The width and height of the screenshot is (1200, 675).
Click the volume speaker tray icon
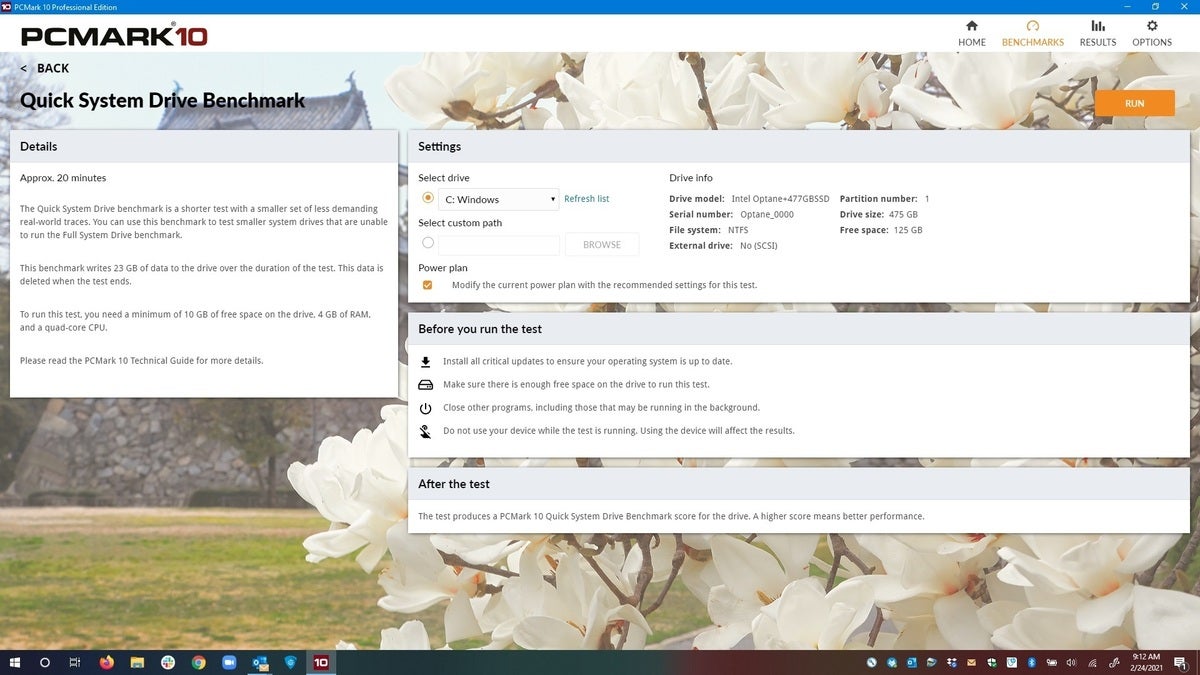point(1071,662)
